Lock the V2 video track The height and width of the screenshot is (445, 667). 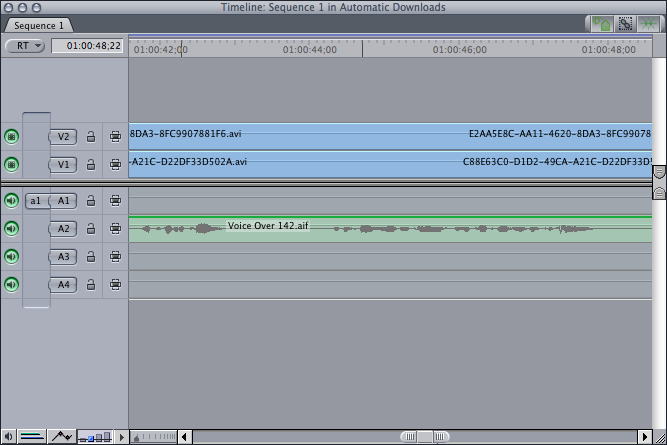(x=91, y=137)
